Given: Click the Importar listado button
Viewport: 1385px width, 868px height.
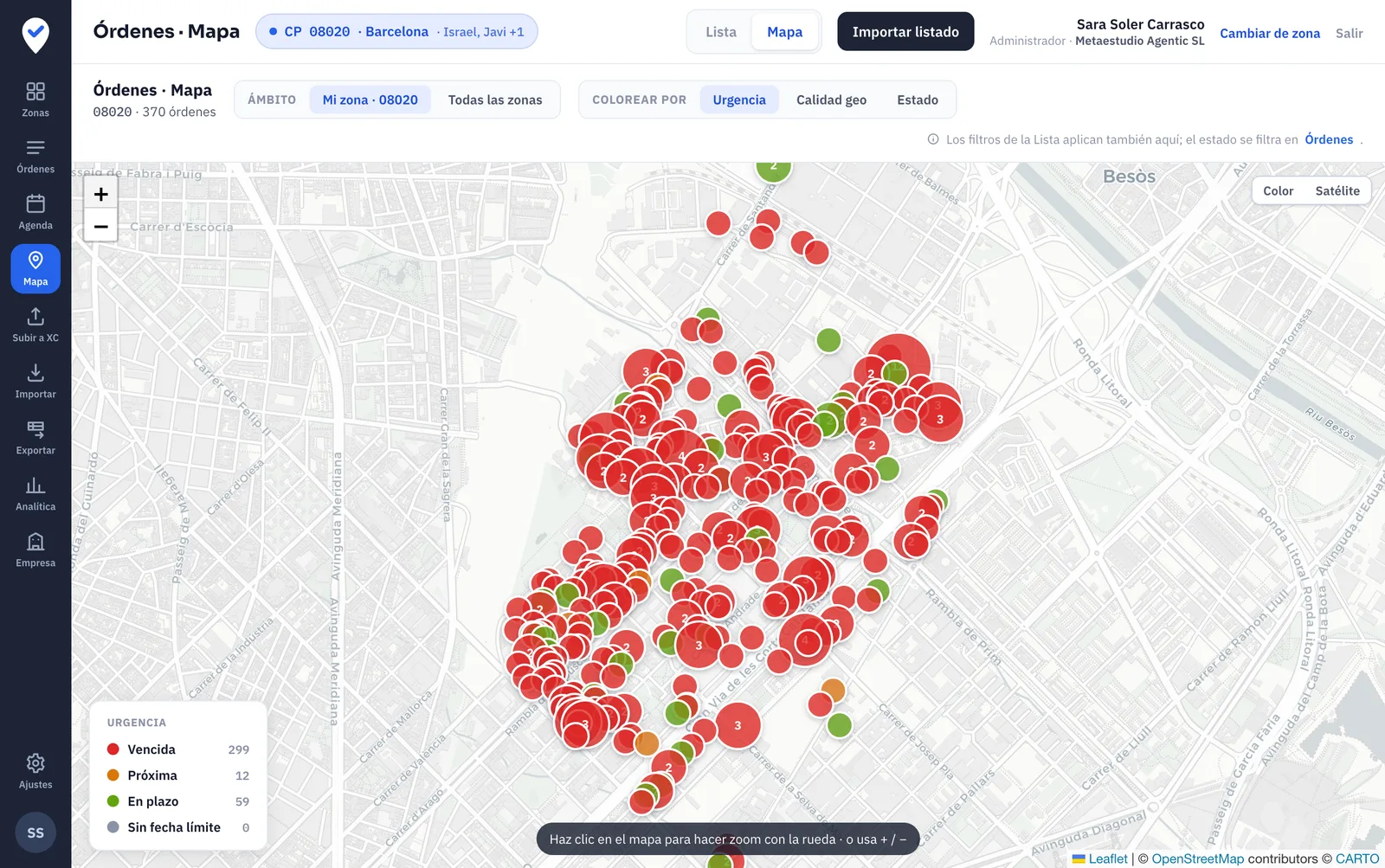Looking at the screenshot, I should pyautogui.click(x=905, y=31).
